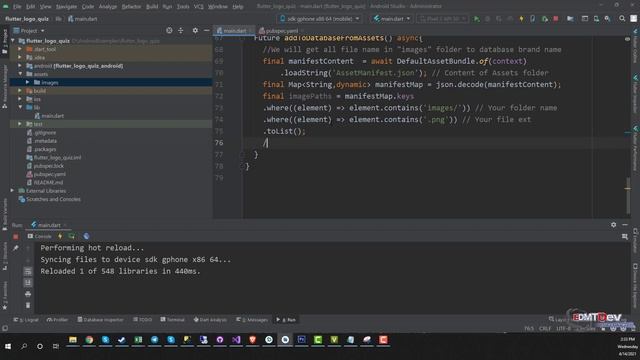Open Visual Studio from the taskbar

tap(236, 340)
